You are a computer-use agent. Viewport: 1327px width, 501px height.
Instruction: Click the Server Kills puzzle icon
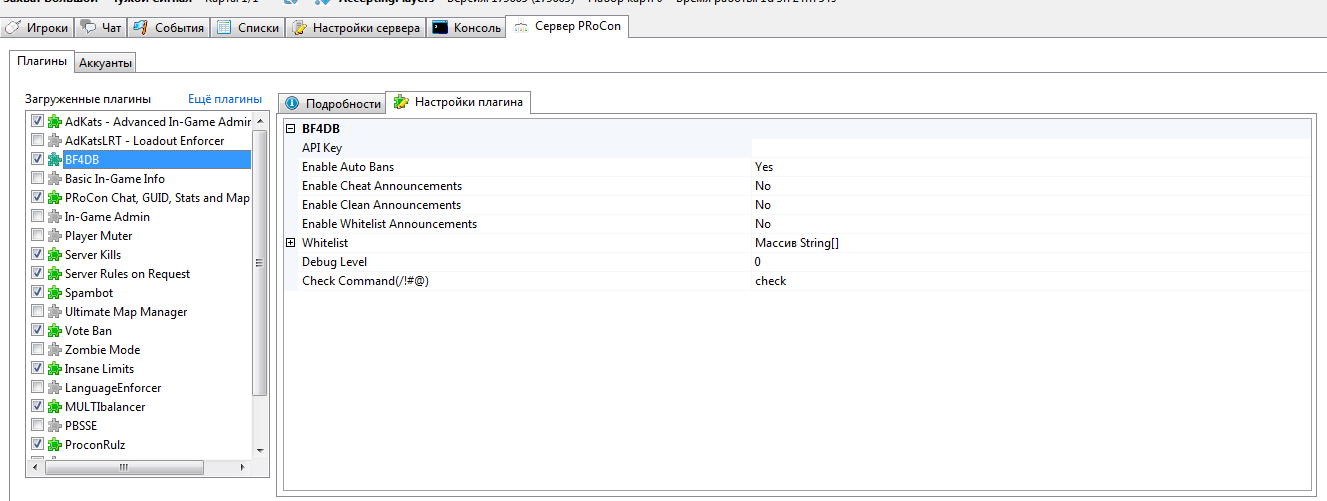(x=54, y=255)
